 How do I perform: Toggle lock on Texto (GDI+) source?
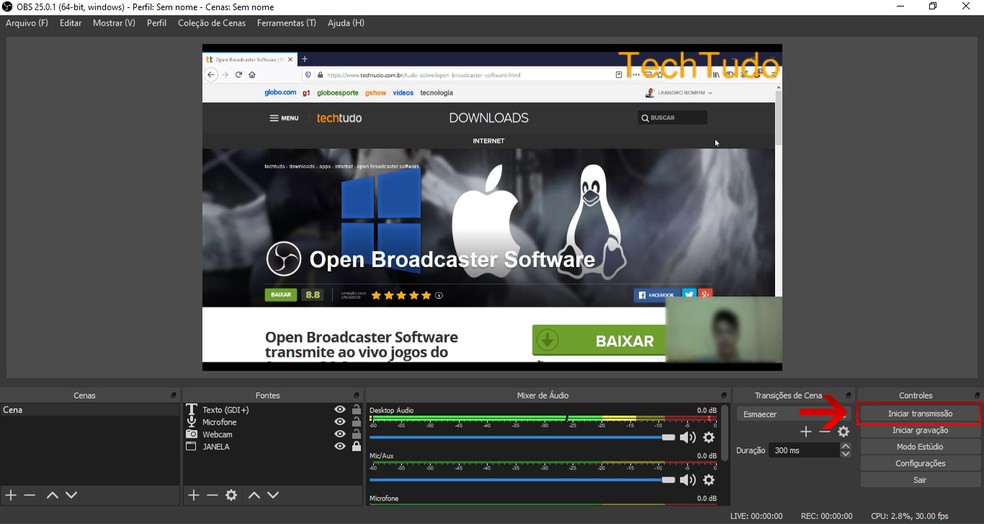pos(356,409)
